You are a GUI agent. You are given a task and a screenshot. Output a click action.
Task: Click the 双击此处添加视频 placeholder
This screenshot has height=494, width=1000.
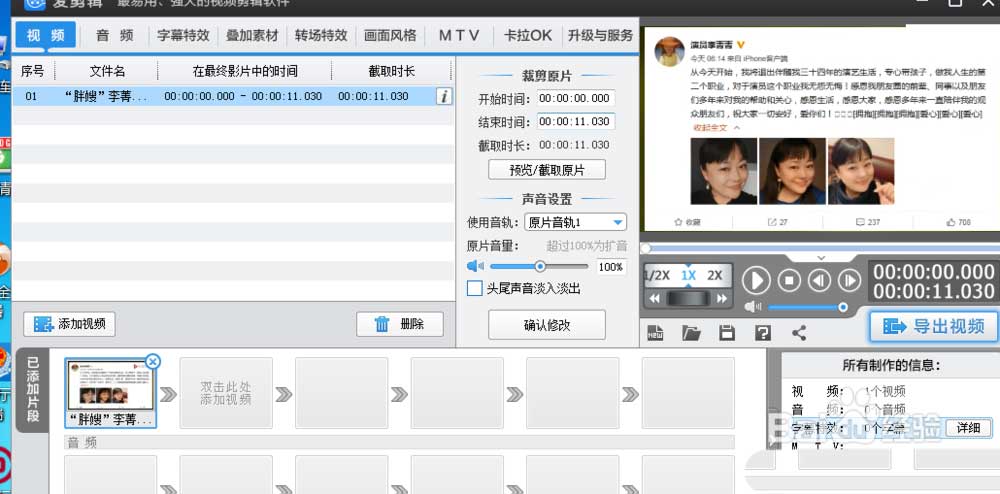click(226, 393)
